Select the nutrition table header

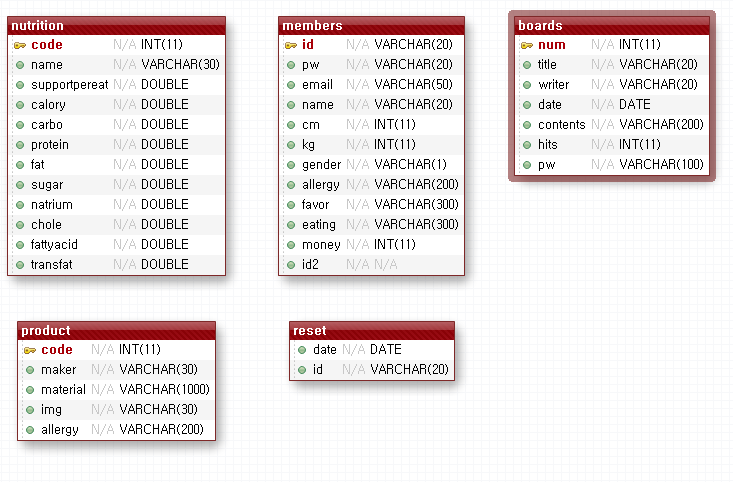116,26
